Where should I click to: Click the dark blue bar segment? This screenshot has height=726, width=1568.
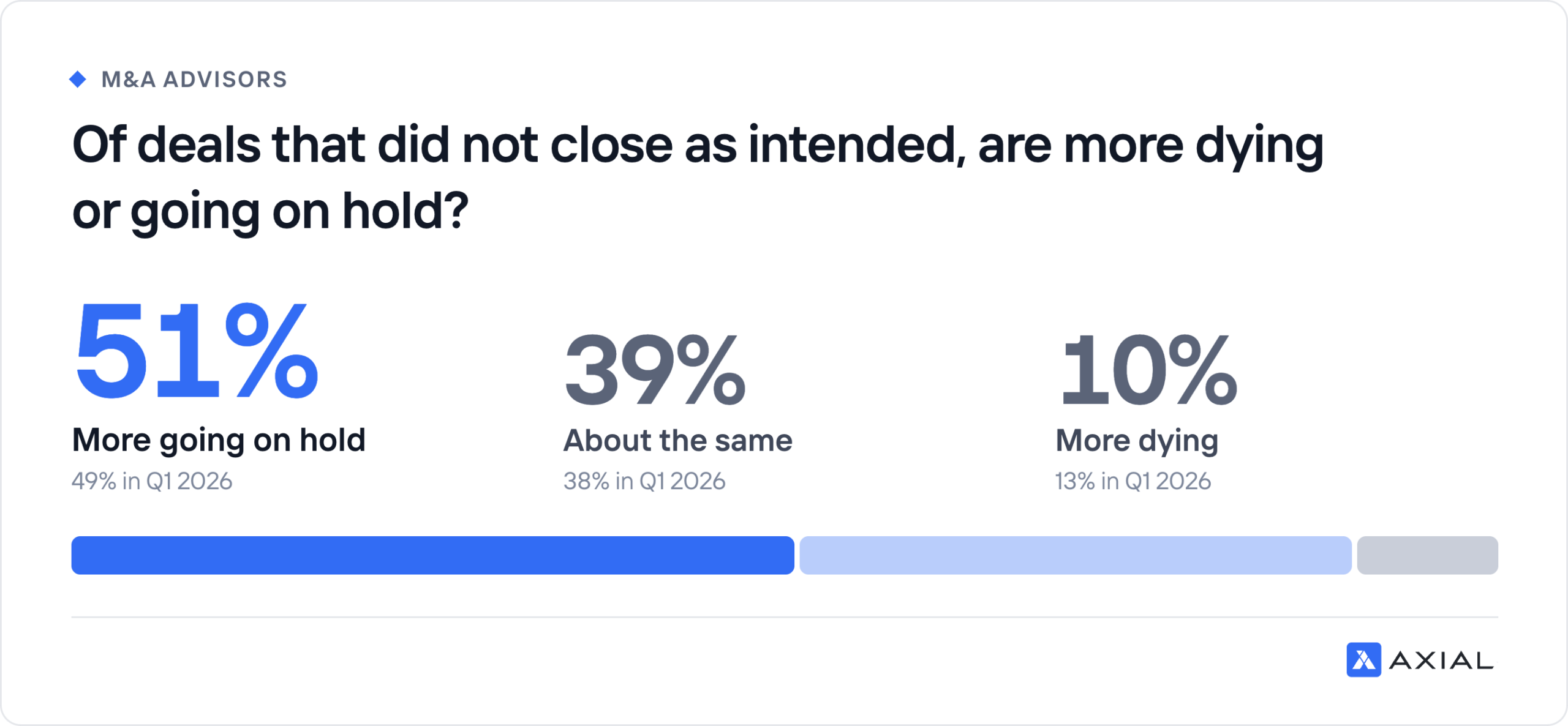pos(432,555)
